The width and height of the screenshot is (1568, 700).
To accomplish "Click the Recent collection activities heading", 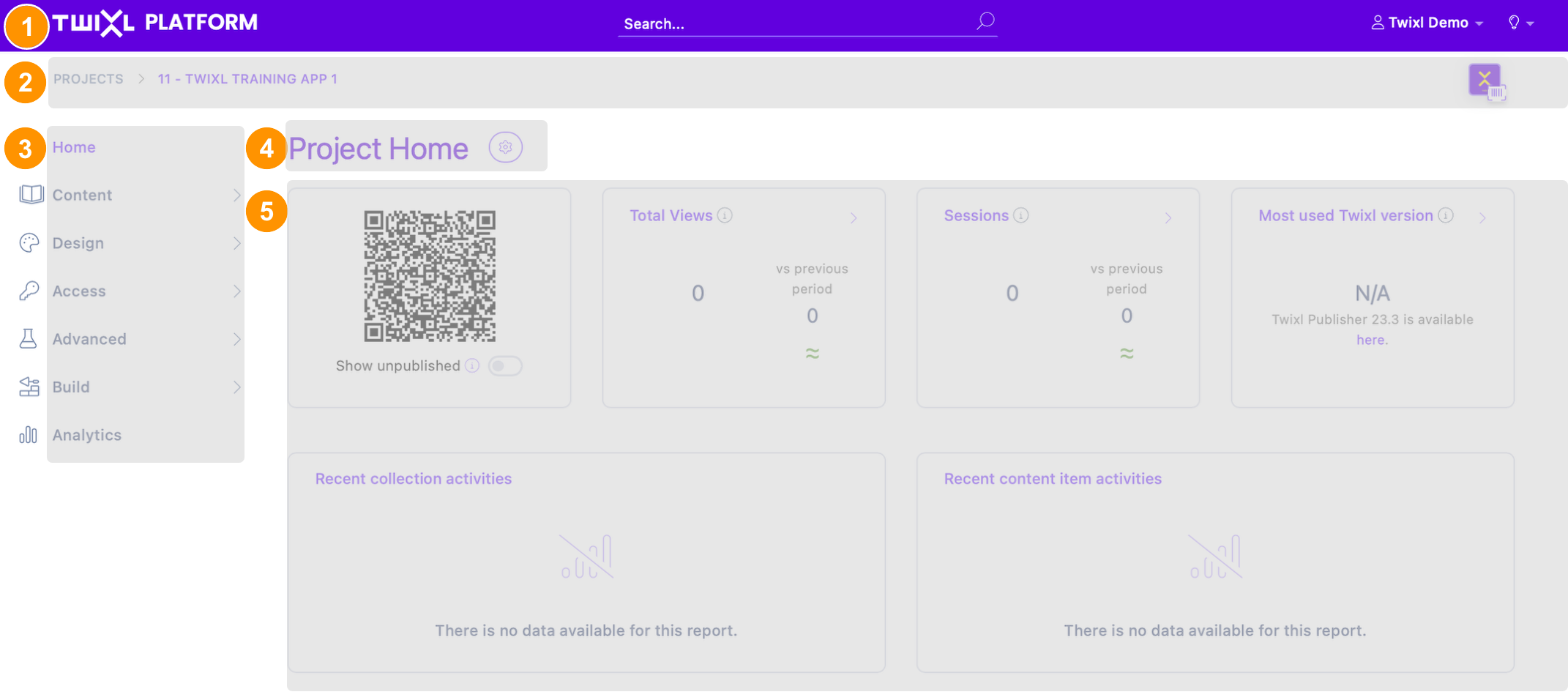I will click(x=414, y=479).
